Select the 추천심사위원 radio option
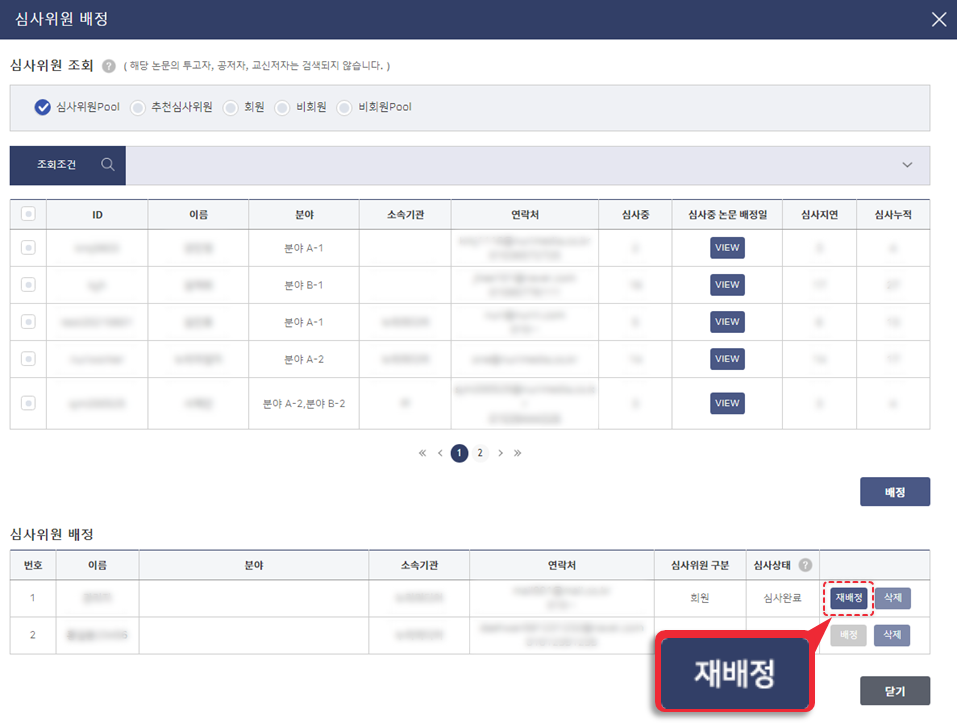Viewport: 957px width, 727px height. (x=138, y=107)
